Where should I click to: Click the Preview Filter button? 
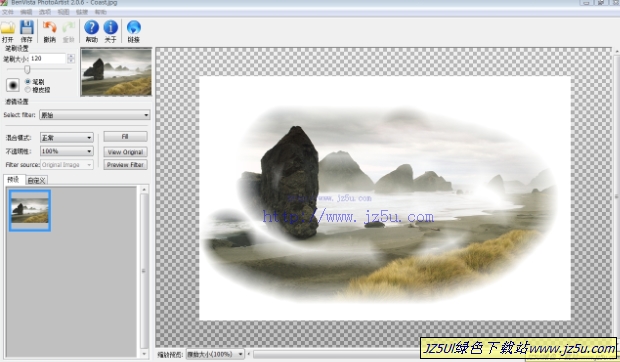(125, 165)
